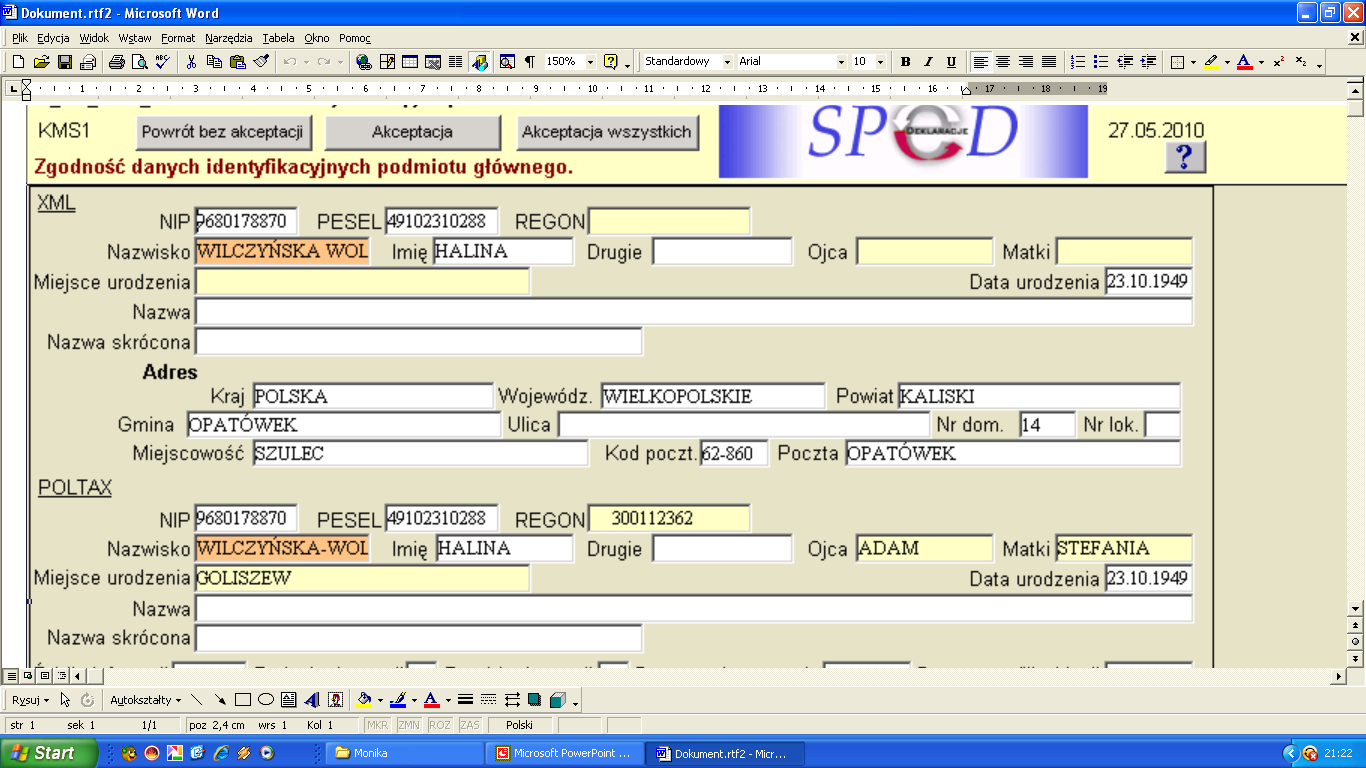
Task: Click the Akceptacja button
Action: tap(412, 132)
